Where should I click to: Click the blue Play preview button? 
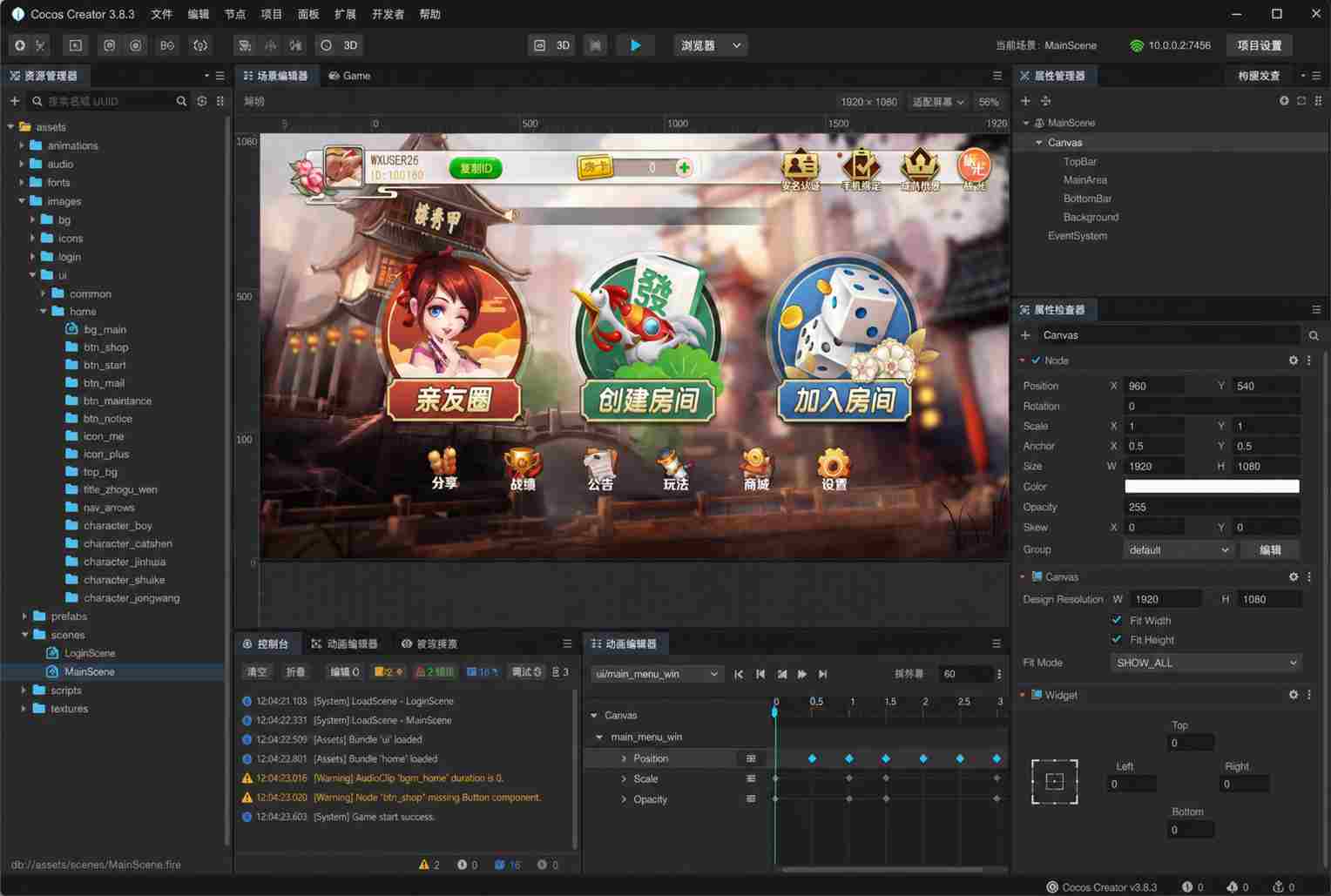coord(636,45)
